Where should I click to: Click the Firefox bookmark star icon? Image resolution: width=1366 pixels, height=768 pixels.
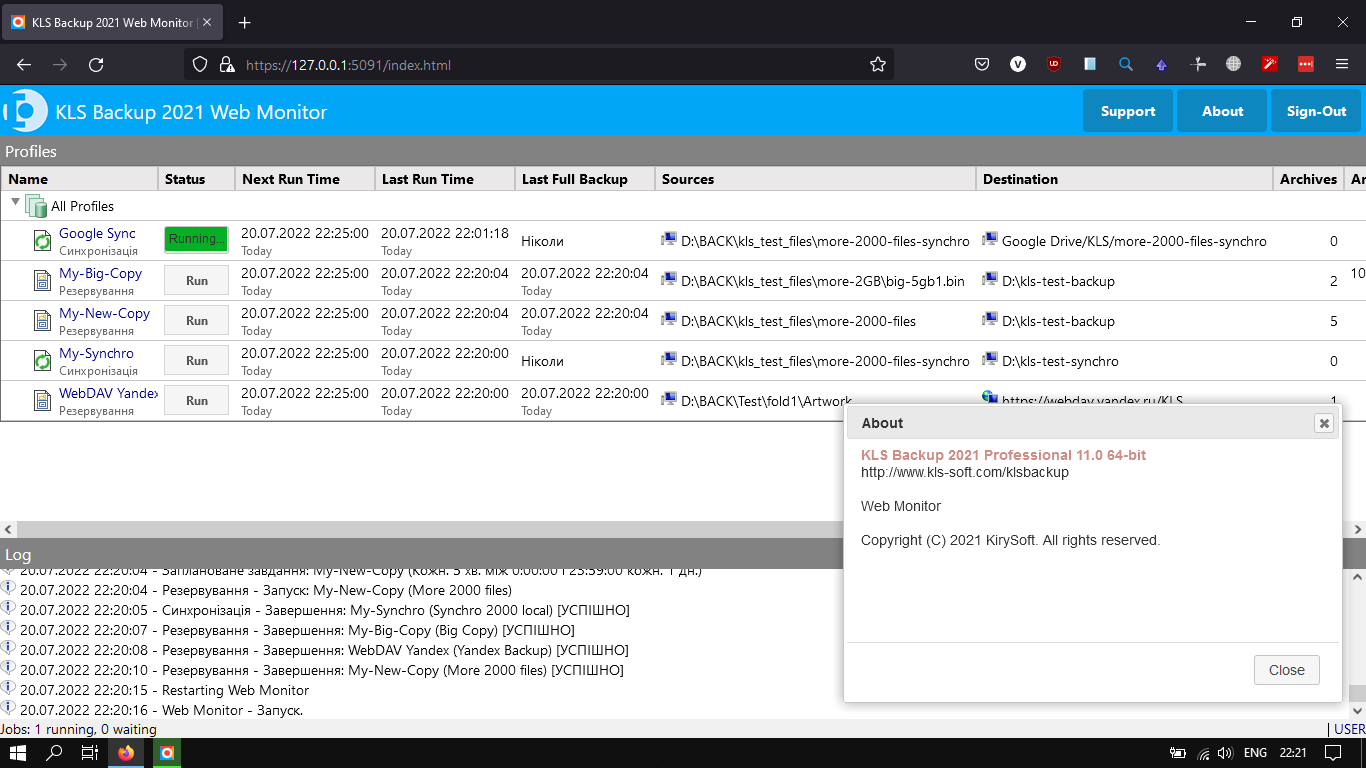(878, 64)
